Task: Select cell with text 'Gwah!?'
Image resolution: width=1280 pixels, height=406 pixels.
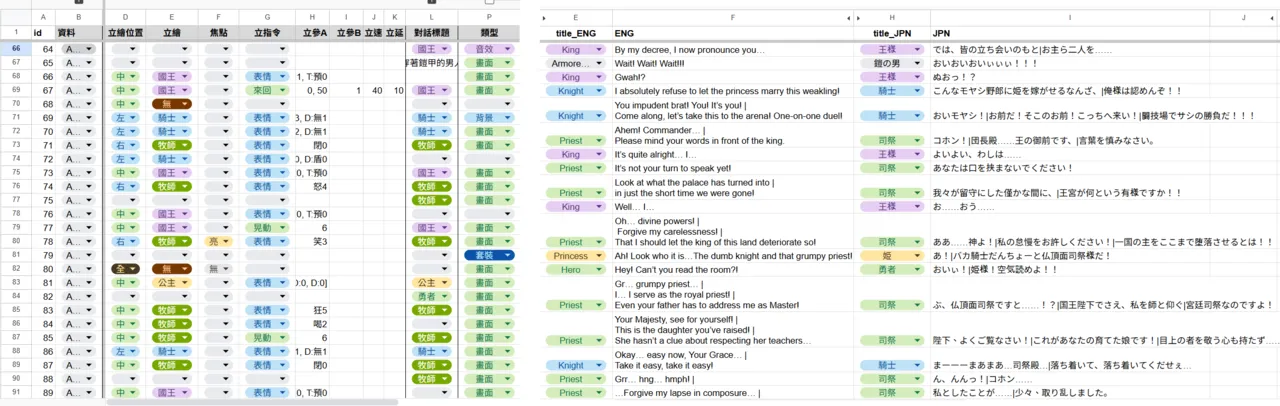Action: click(734, 77)
